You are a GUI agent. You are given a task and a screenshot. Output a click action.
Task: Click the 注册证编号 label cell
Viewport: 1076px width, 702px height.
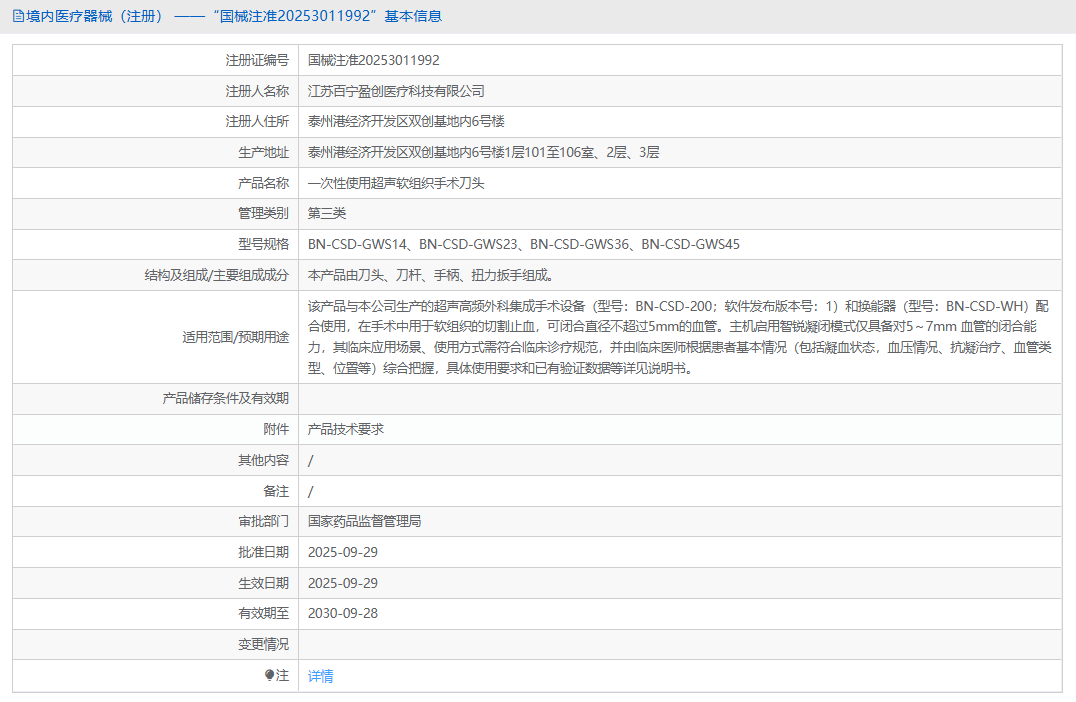point(257,60)
